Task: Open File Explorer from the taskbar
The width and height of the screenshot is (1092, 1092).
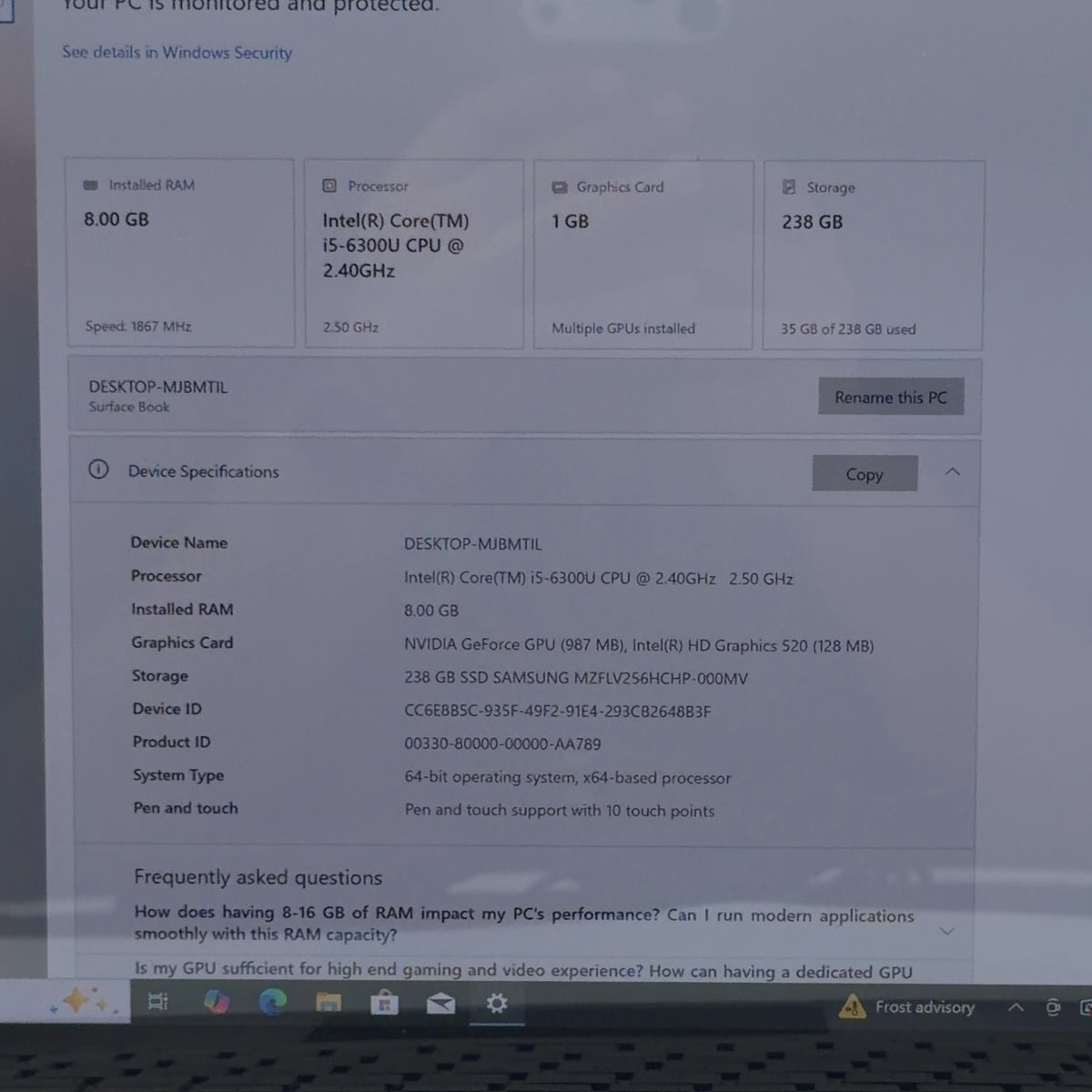Action: click(x=329, y=1003)
